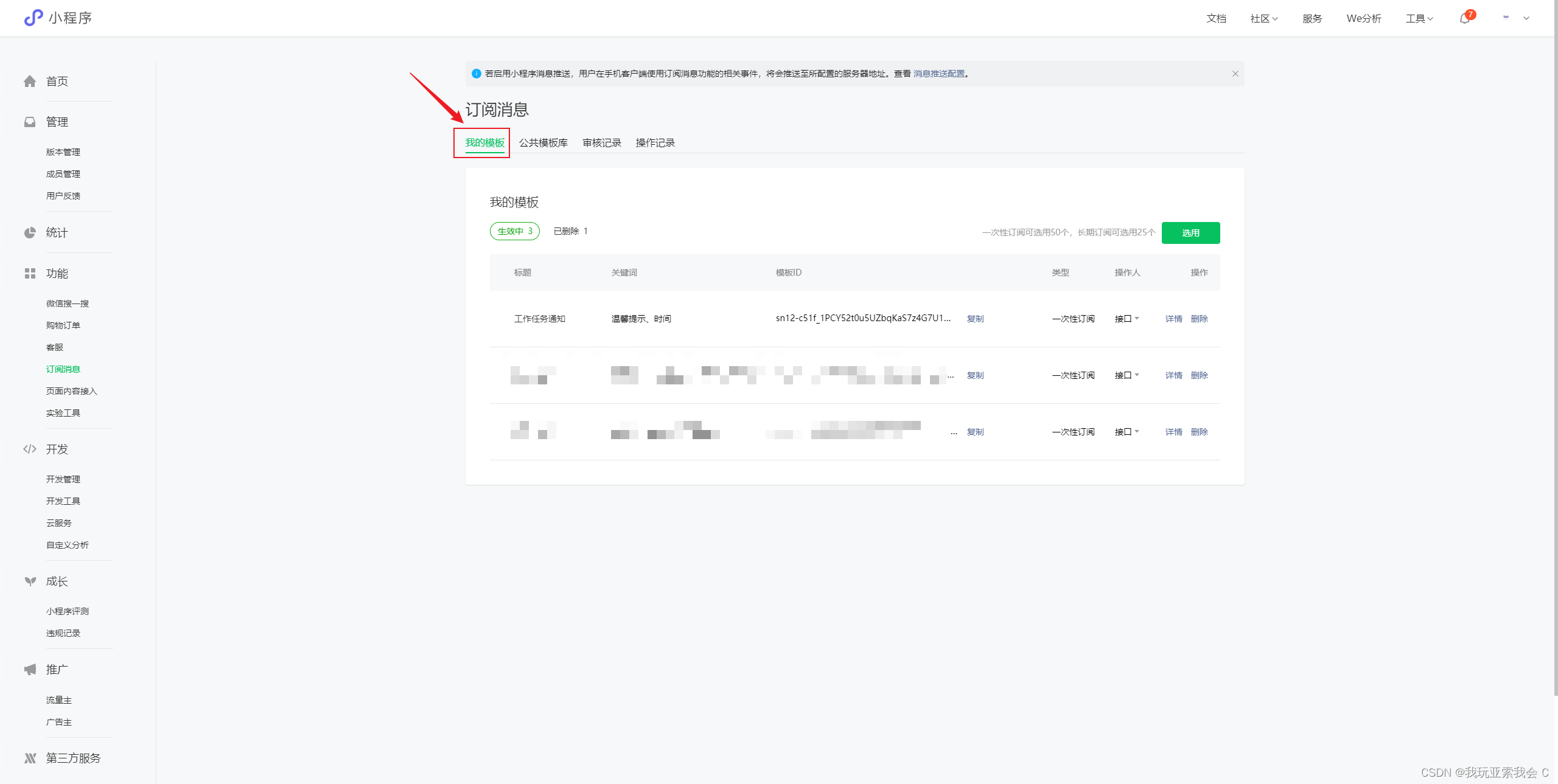Click the 开发 code brackets icon
The height and width of the screenshot is (784, 1558).
(x=30, y=449)
